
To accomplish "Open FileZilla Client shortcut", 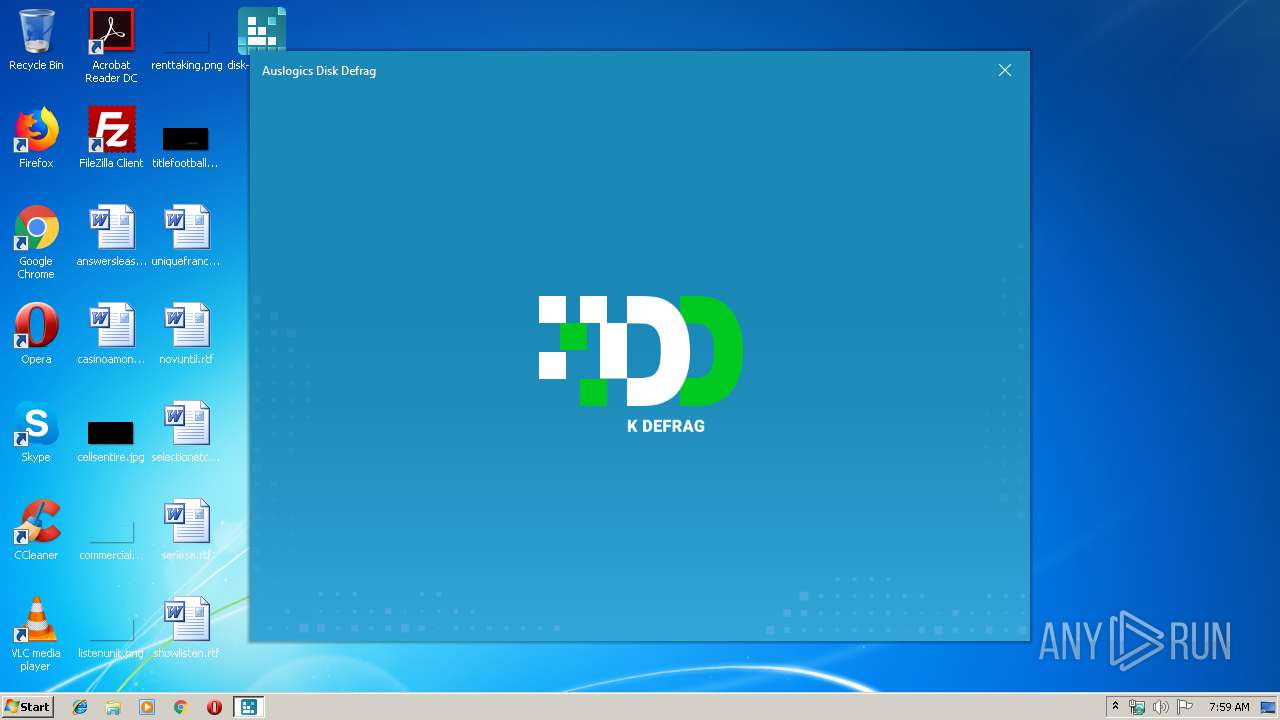I will (111, 138).
